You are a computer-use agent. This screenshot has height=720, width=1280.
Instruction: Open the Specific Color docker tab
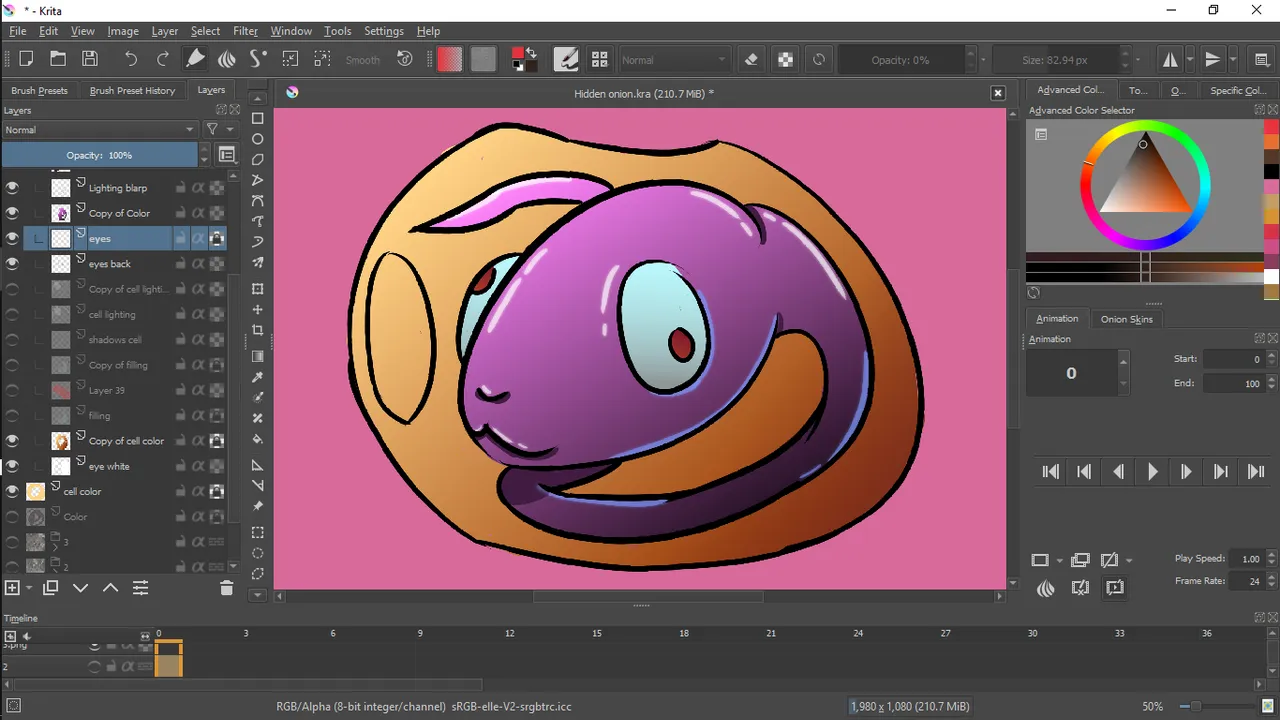pyautogui.click(x=1238, y=90)
